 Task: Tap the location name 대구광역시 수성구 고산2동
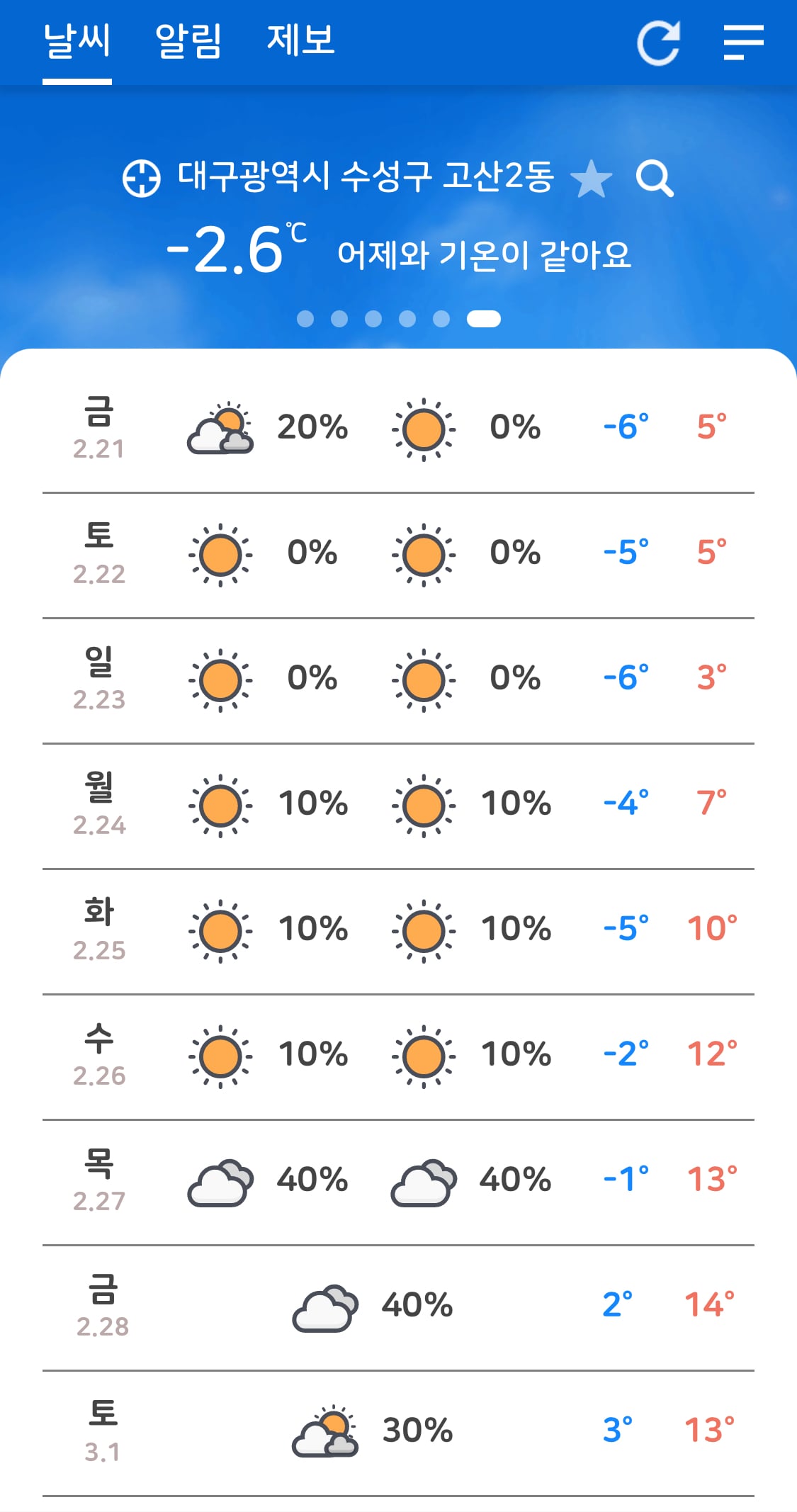(x=366, y=176)
